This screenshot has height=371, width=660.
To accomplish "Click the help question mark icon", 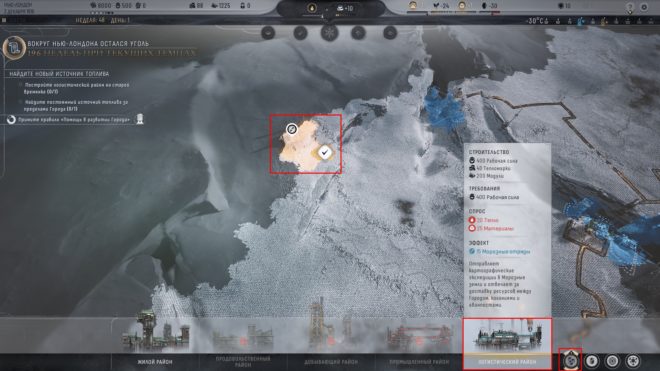I will tap(630, 7).
